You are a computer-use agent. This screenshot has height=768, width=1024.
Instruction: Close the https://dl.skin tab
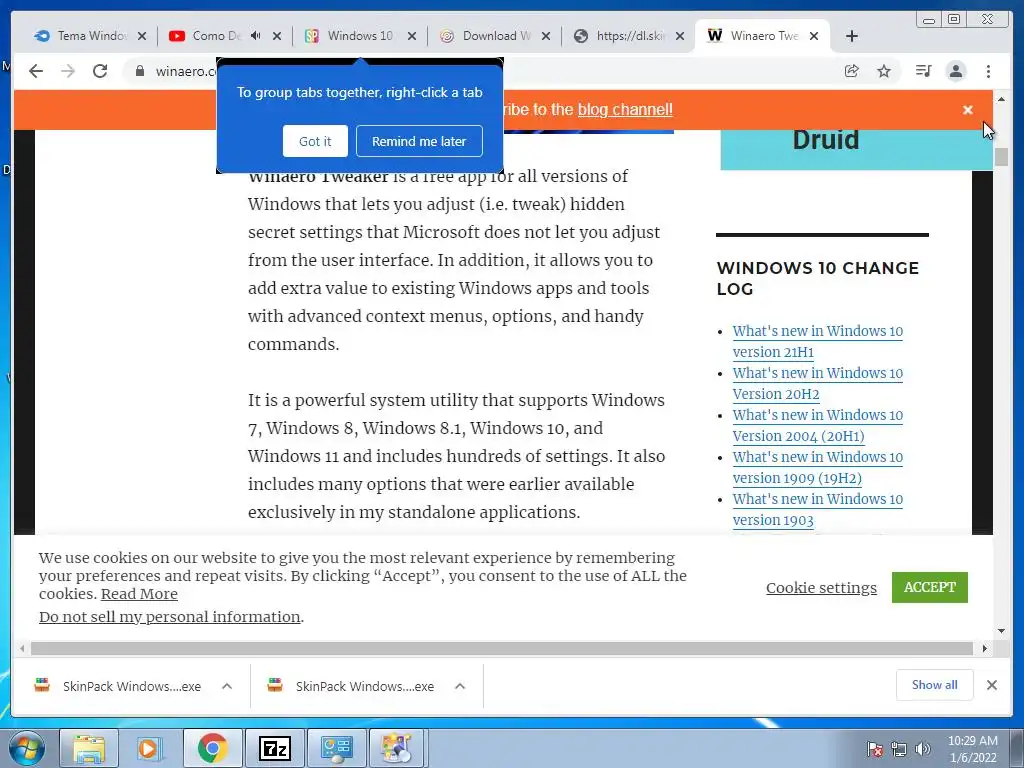tap(680, 36)
